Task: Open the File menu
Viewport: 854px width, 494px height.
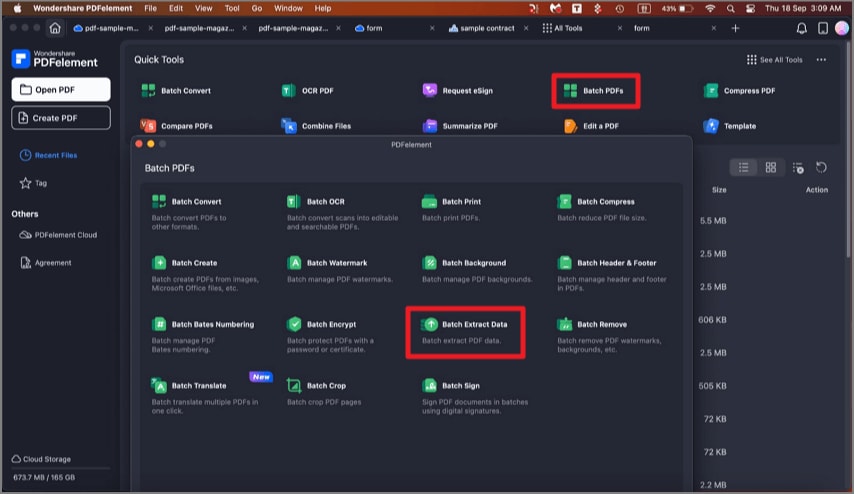Action: (150, 8)
